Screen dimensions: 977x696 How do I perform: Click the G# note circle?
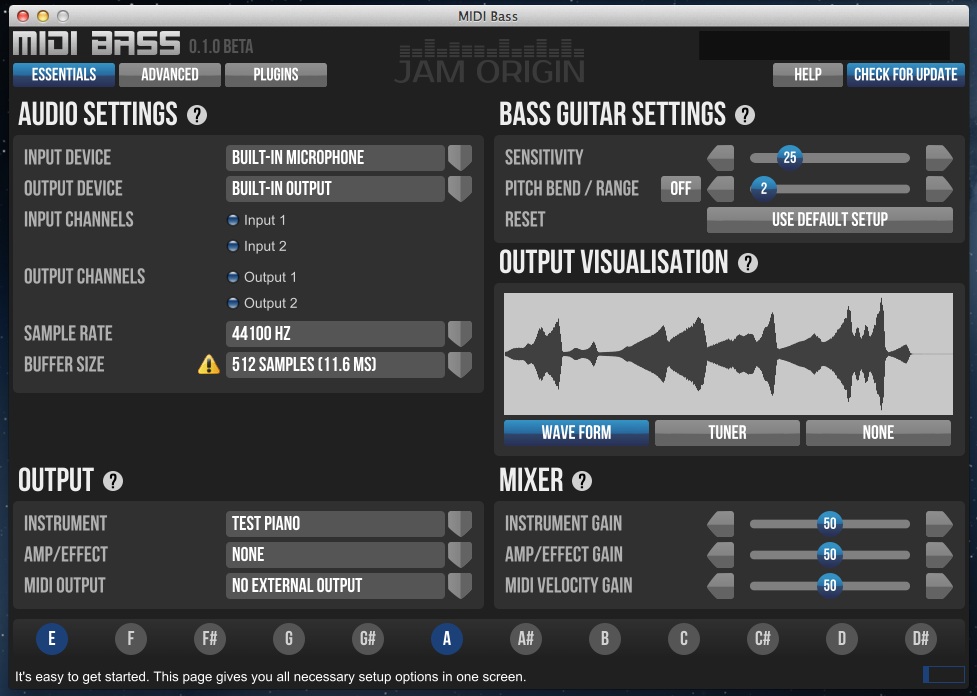[368, 639]
